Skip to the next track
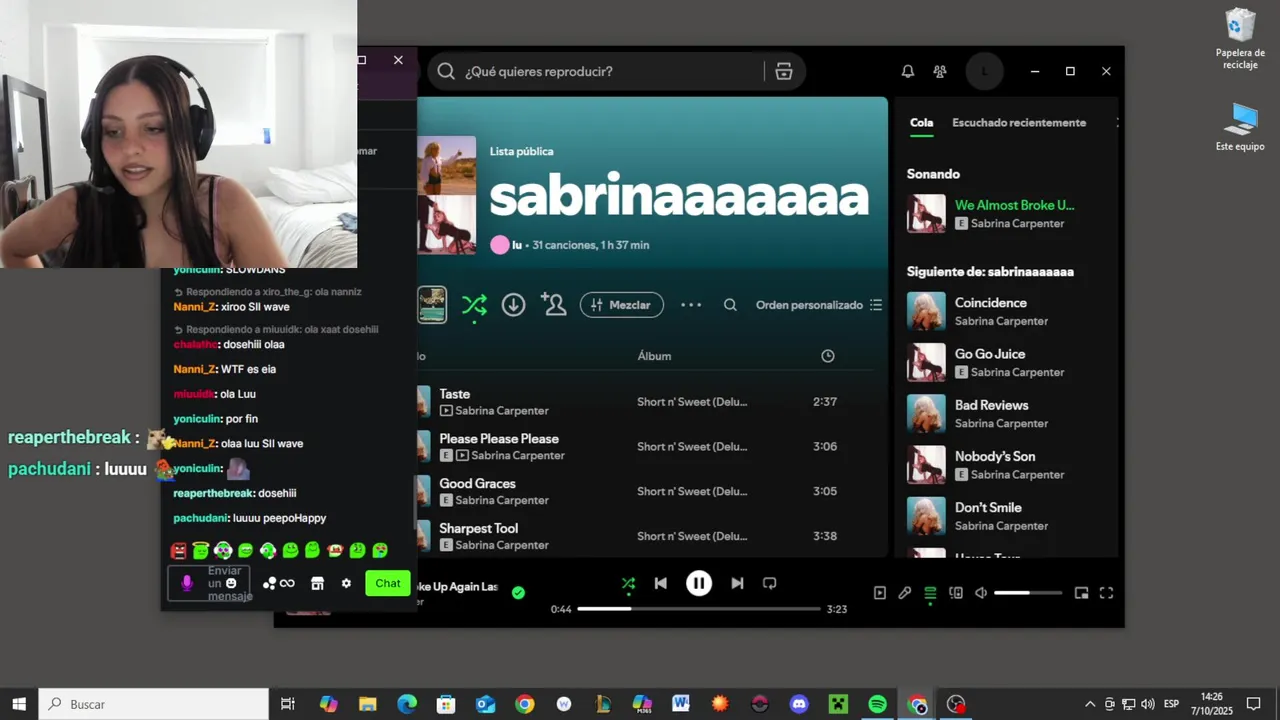The height and width of the screenshot is (720, 1280). click(x=737, y=583)
